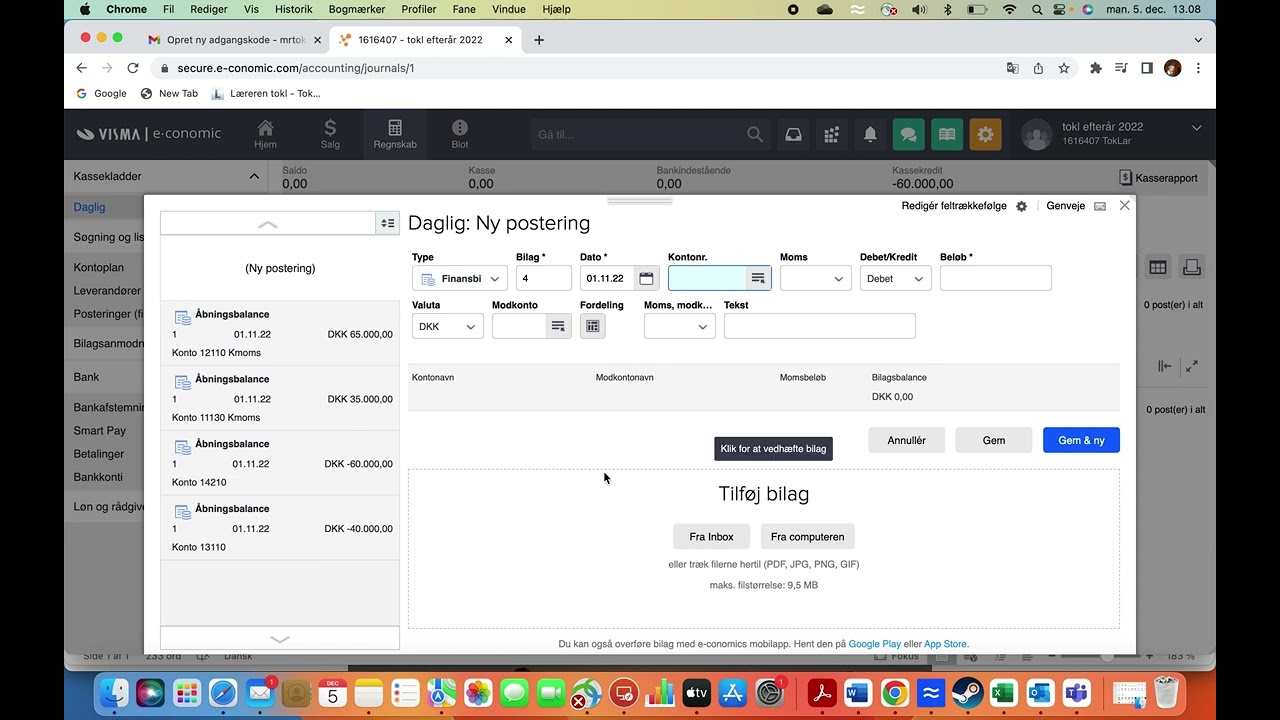
Task: Open the Moms, modkonto dropdown
Action: pyautogui.click(x=680, y=326)
